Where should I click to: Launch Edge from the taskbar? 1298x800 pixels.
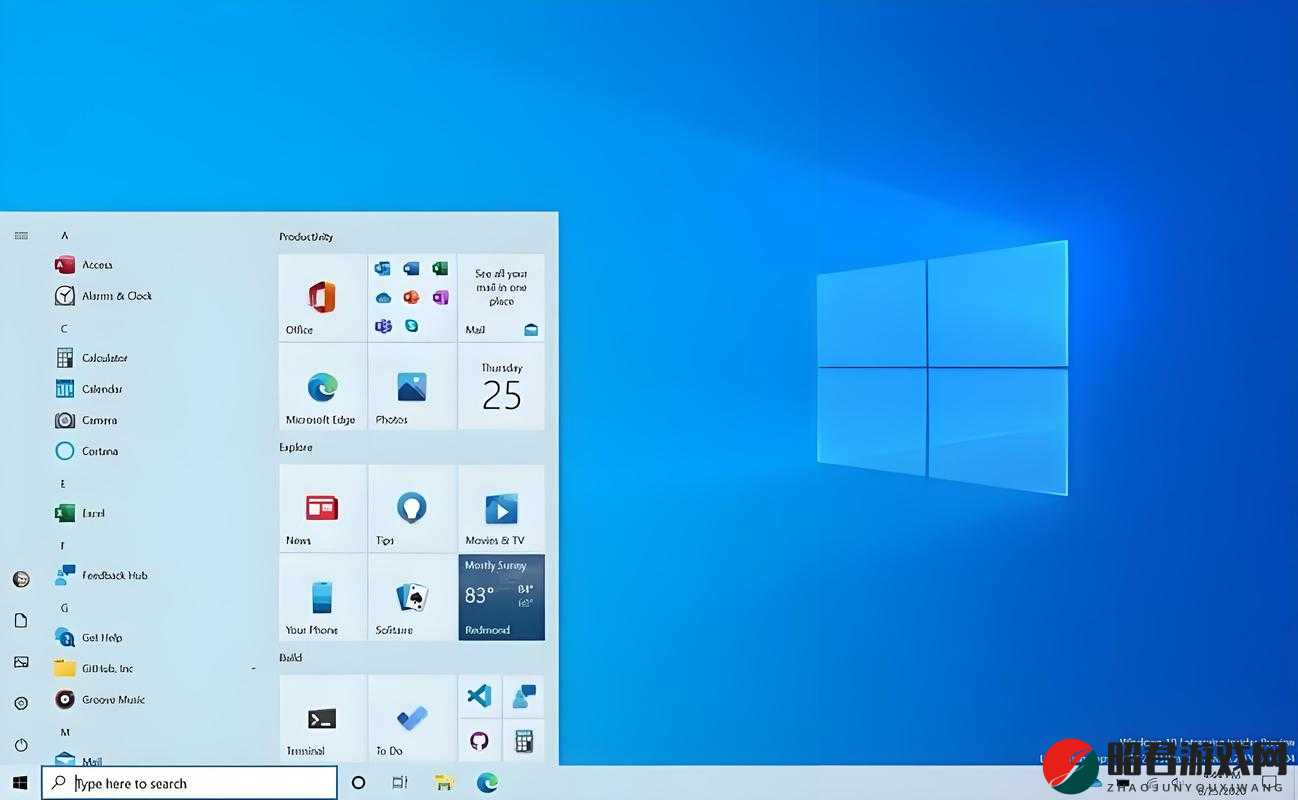pyautogui.click(x=487, y=783)
